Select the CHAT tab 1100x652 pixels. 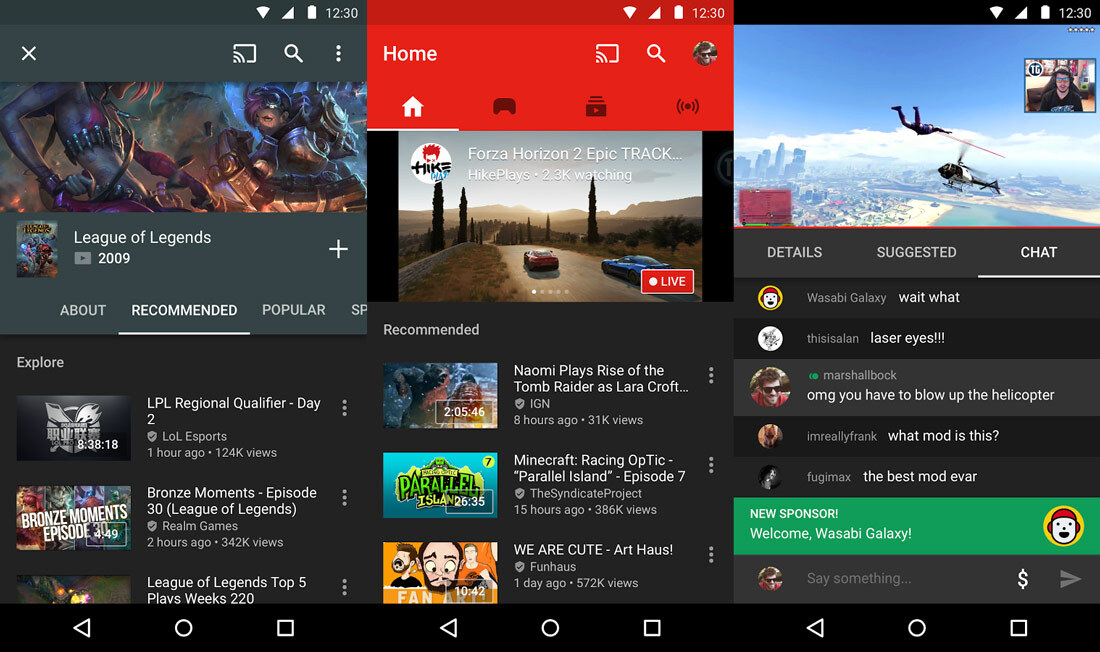pos(1038,252)
